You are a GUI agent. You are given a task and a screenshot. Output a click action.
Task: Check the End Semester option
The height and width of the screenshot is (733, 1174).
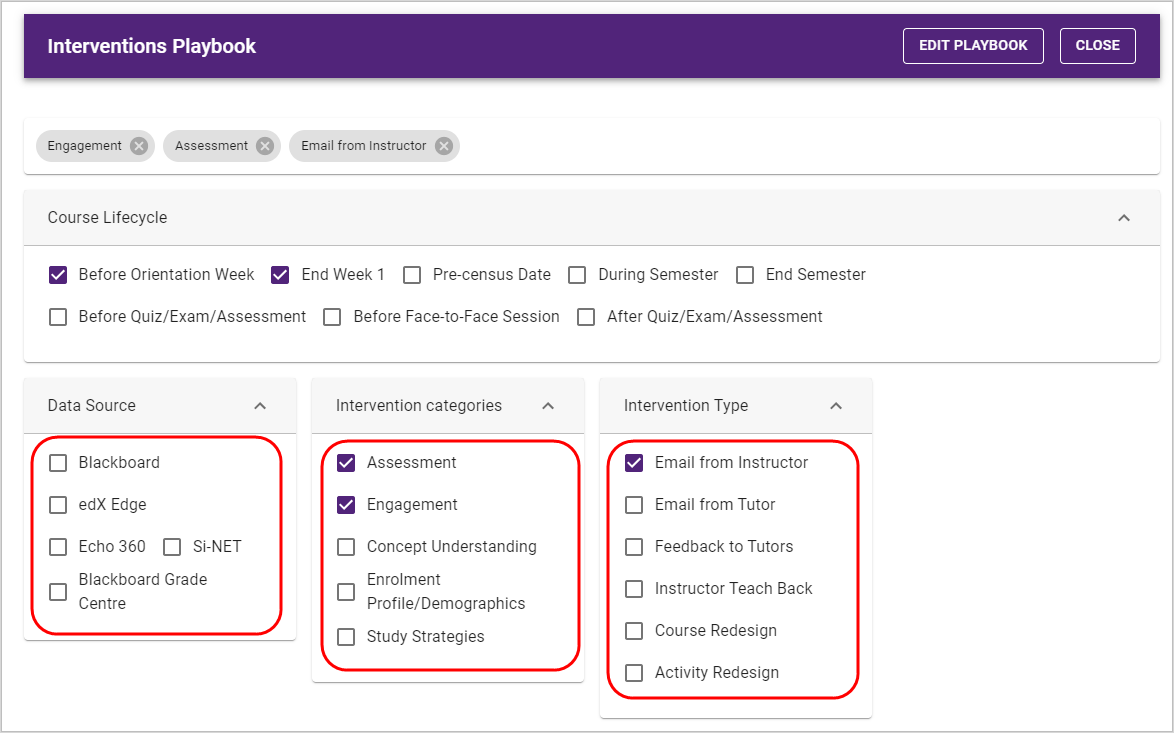coord(744,275)
